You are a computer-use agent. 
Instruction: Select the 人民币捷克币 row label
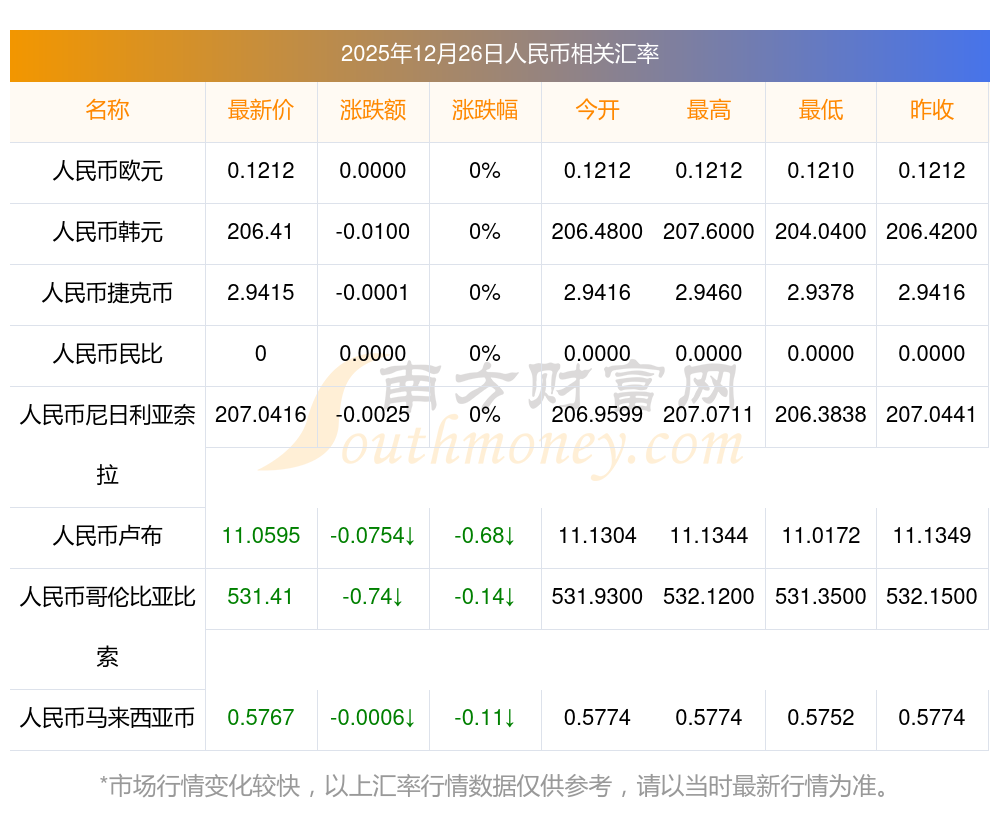pos(107,293)
